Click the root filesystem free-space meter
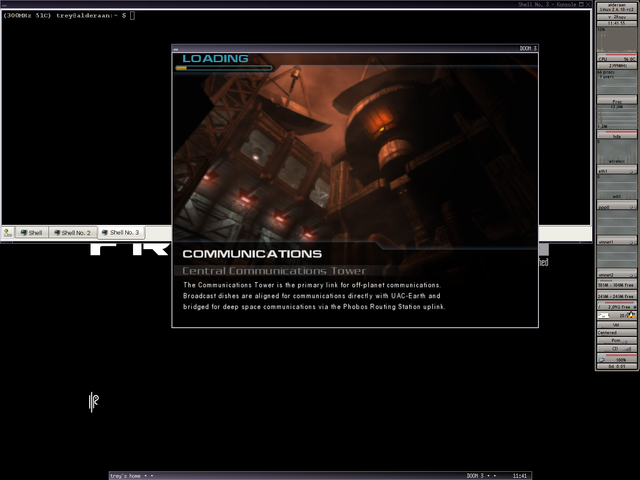The height and width of the screenshot is (480, 640). pyautogui.click(x=617, y=306)
